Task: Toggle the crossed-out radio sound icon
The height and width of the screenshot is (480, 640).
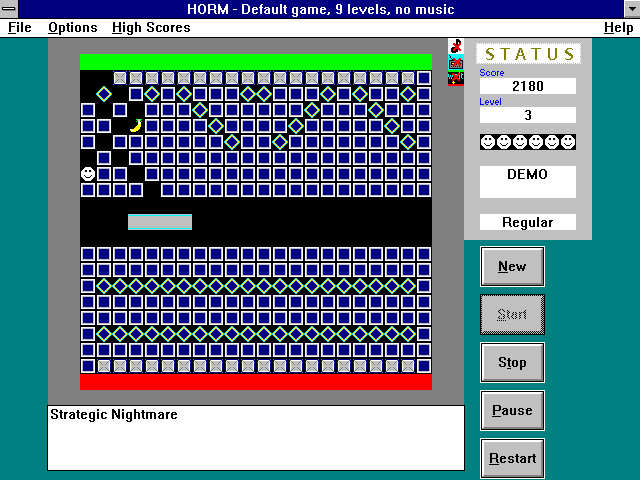Action: click(456, 62)
